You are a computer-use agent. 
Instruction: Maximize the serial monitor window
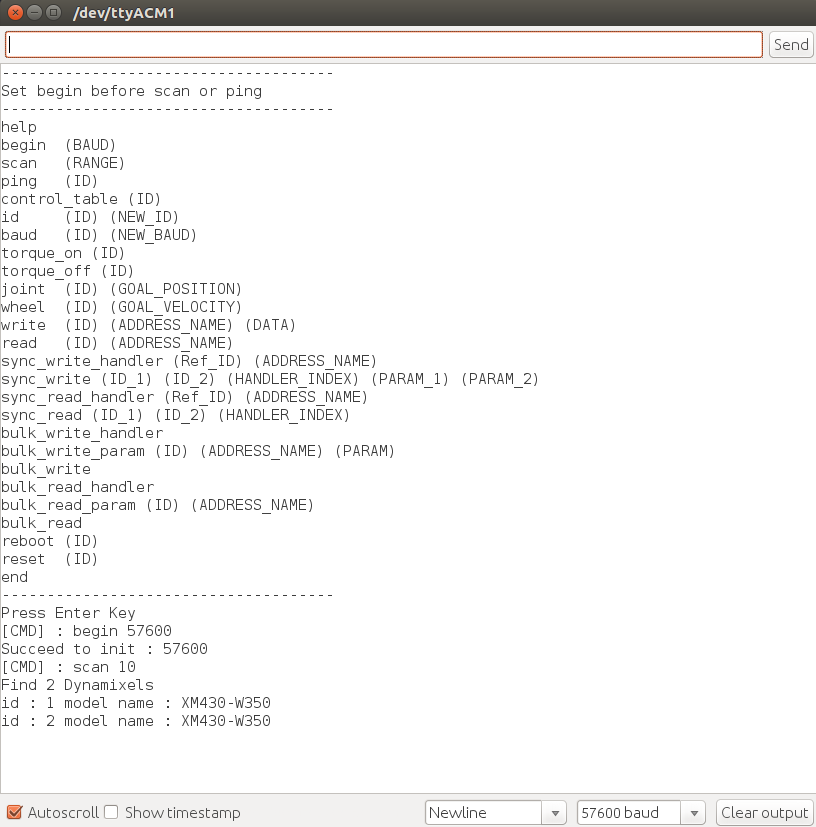[x=53, y=14]
